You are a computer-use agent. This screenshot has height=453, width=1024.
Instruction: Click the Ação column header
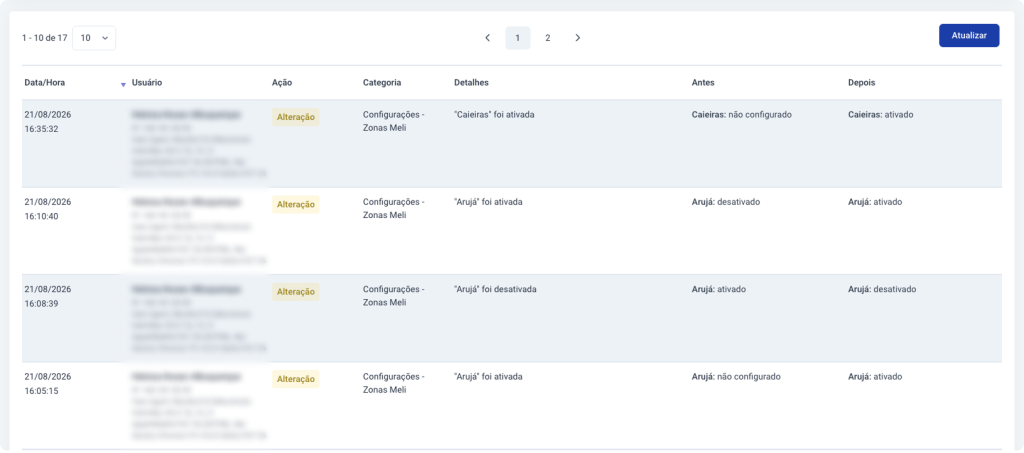coord(282,83)
